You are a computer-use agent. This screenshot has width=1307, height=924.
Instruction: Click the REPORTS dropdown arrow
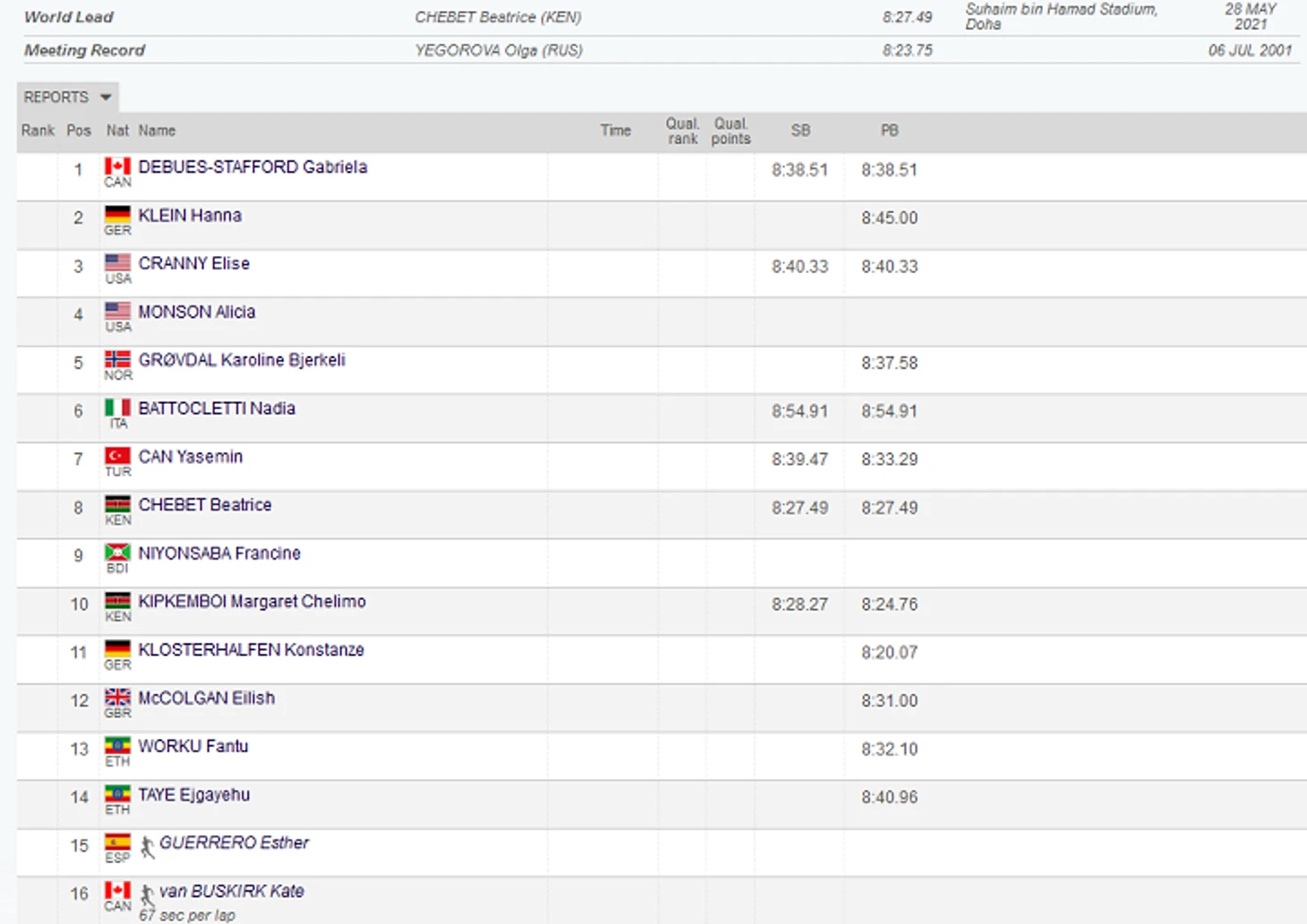[106, 97]
